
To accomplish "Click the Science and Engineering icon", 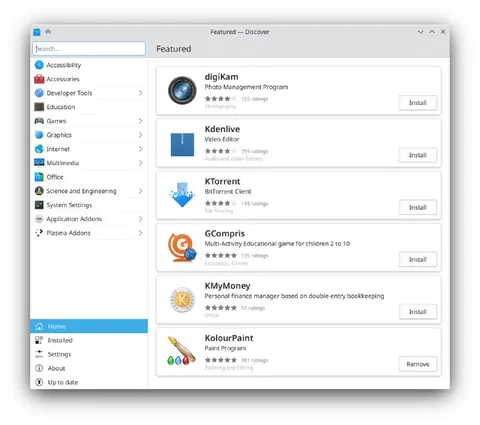I will (x=39, y=191).
